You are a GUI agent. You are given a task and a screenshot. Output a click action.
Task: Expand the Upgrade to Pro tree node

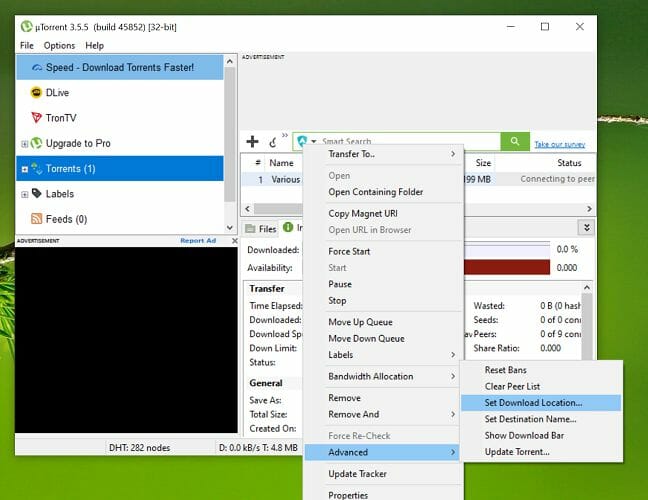click(24, 144)
